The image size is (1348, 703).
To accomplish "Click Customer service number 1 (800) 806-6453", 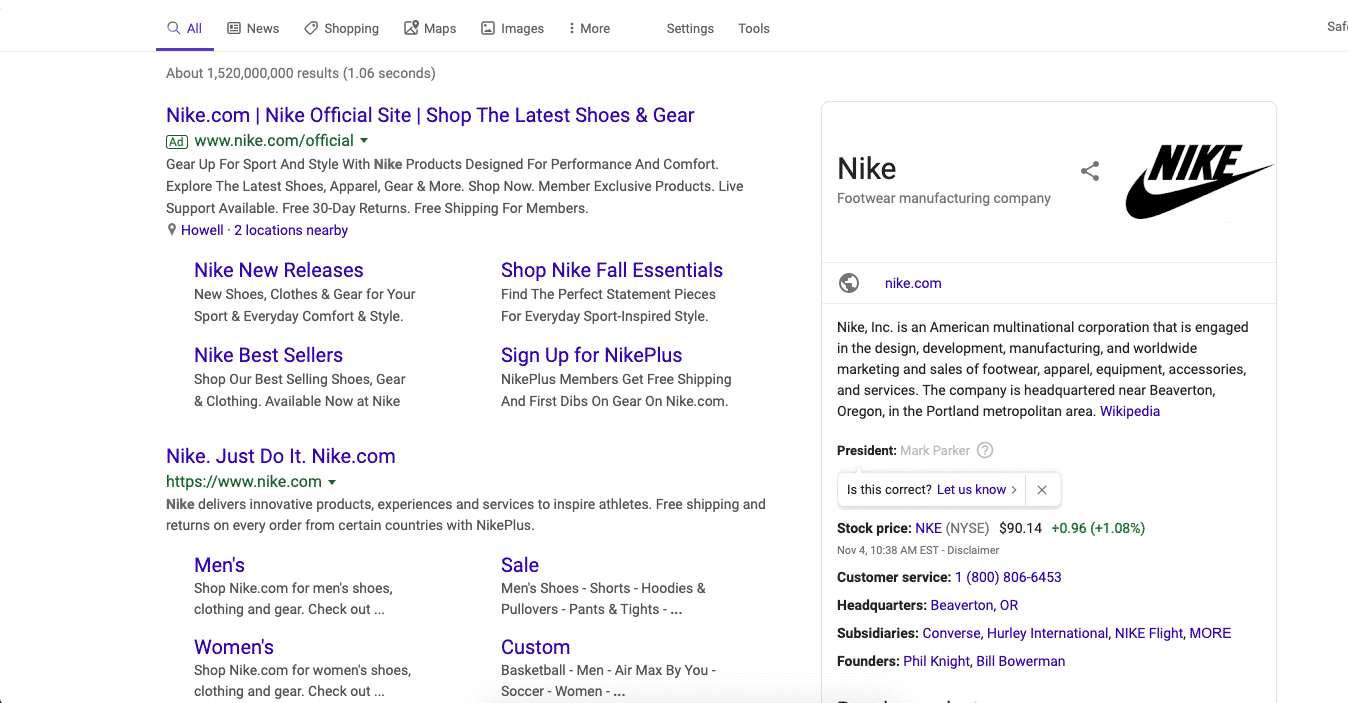I will 1008,577.
